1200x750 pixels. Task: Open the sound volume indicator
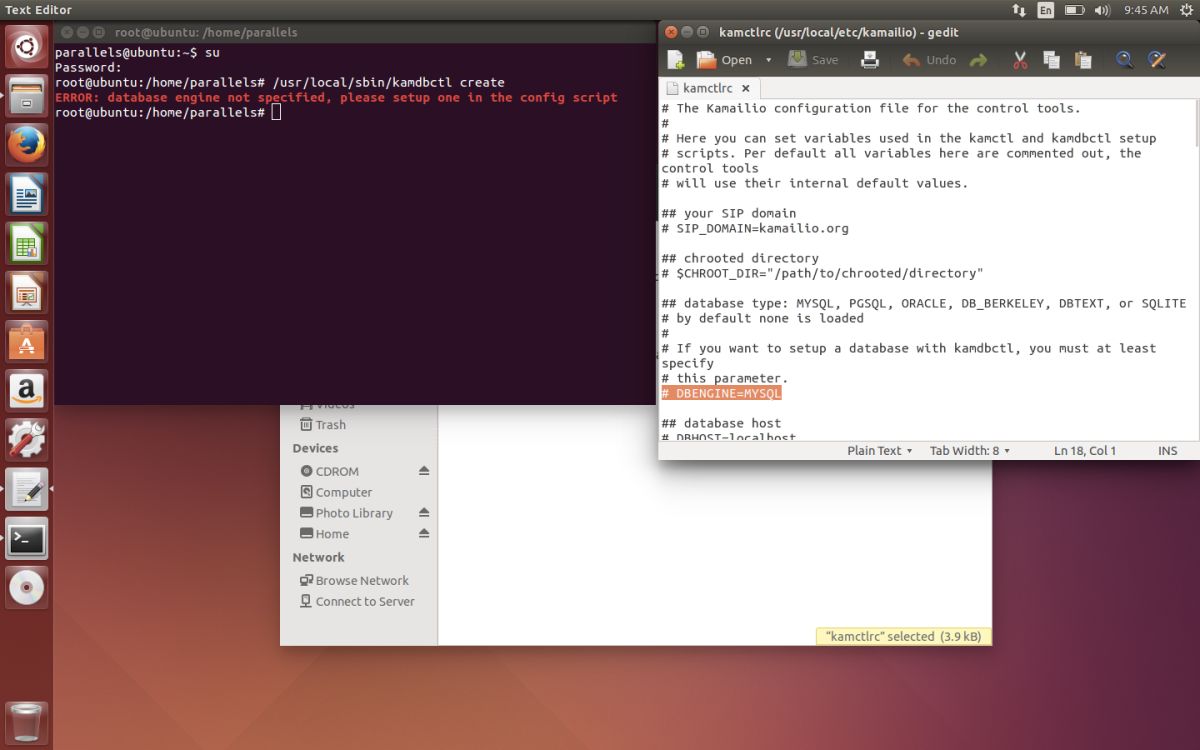(x=1102, y=10)
